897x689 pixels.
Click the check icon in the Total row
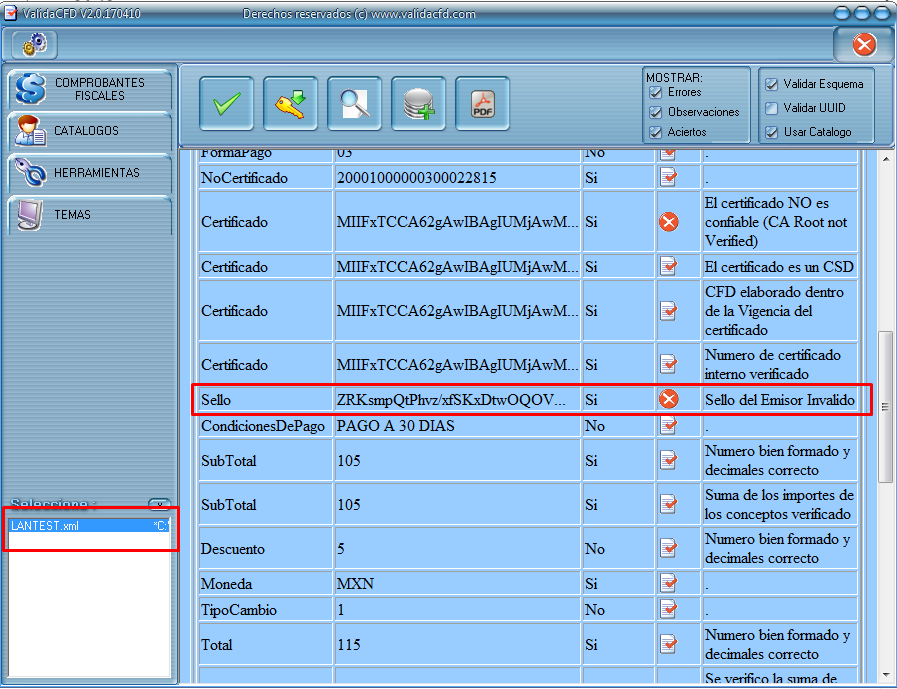click(x=668, y=644)
